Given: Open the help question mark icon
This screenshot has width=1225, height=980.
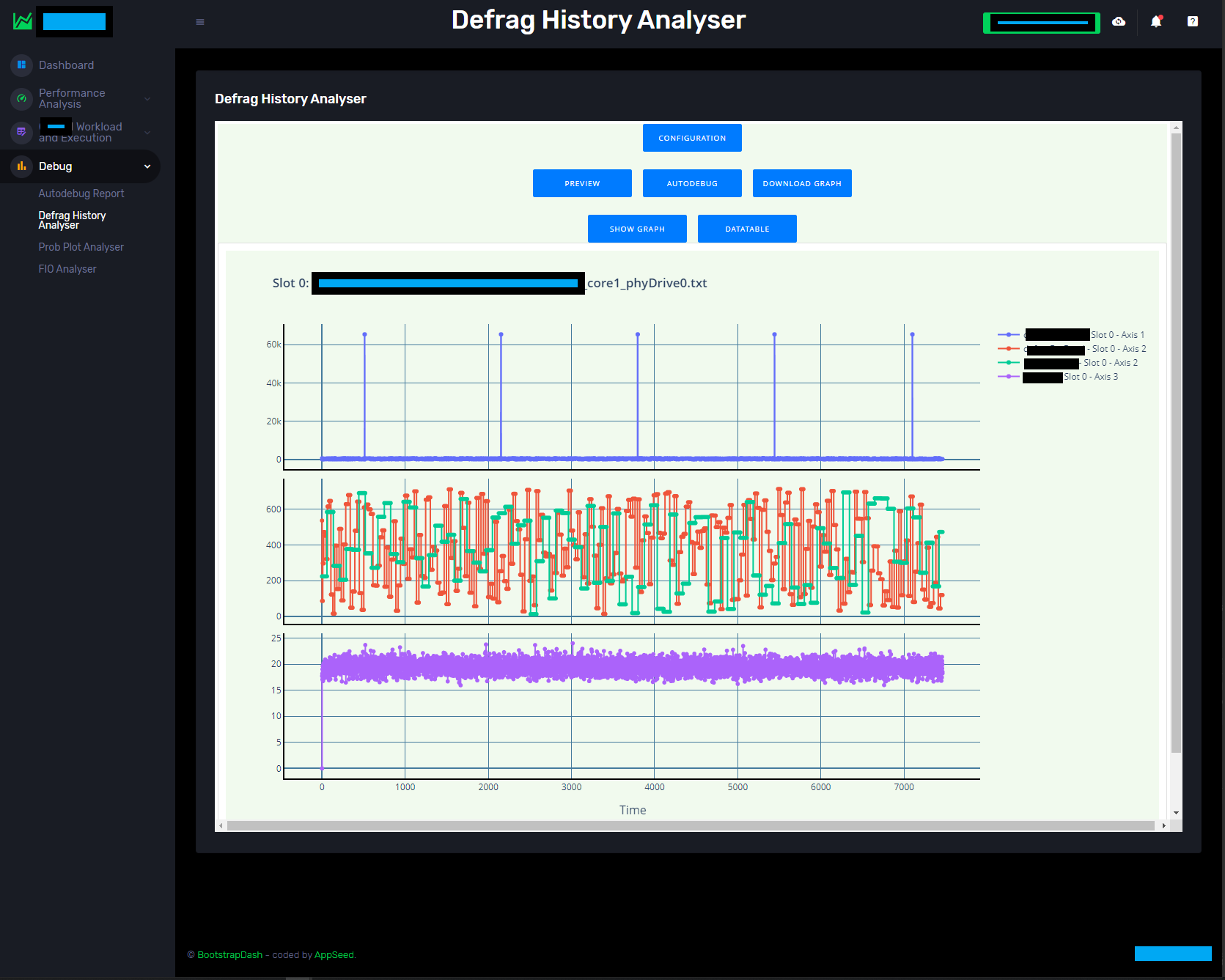Looking at the screenshot, I should [1193, 21].
